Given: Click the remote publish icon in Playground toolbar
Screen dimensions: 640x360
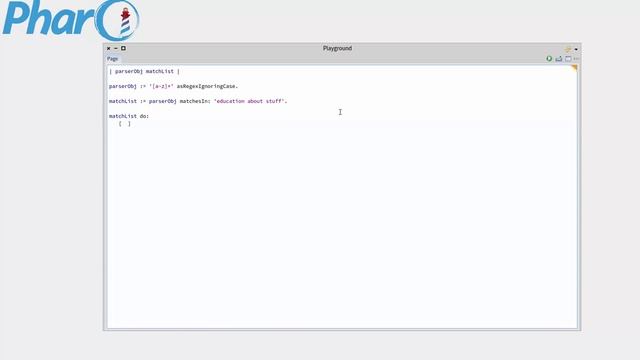Looking at the screenshot, I should [559, 59].
